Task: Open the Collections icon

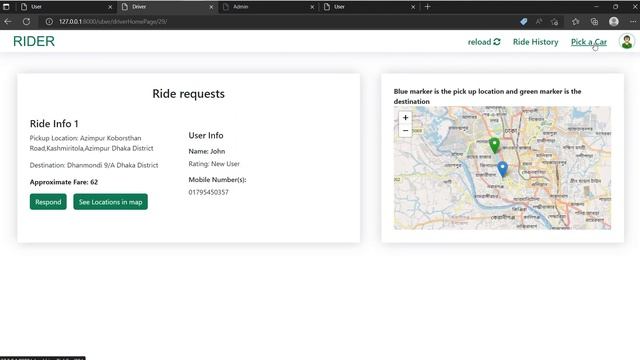Action: pyautogui.click(x=594, y=22)
